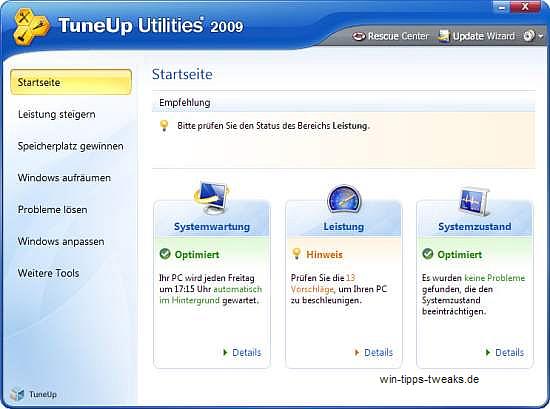Click the Empfehlung header label
Image resolution: width=550 pixels, height=409 pixels.
click(x=185, y=103)
